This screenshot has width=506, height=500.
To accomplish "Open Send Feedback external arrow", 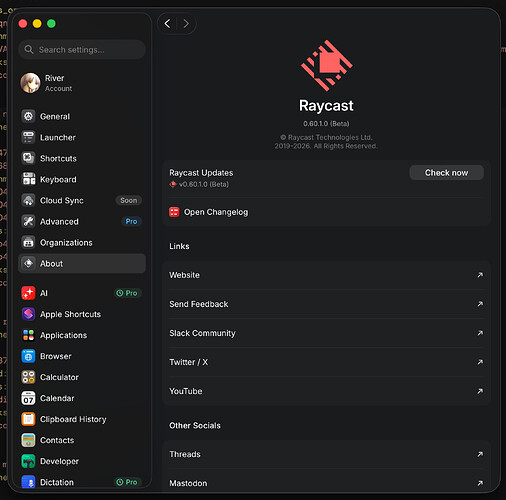I will tap(480, 304).
